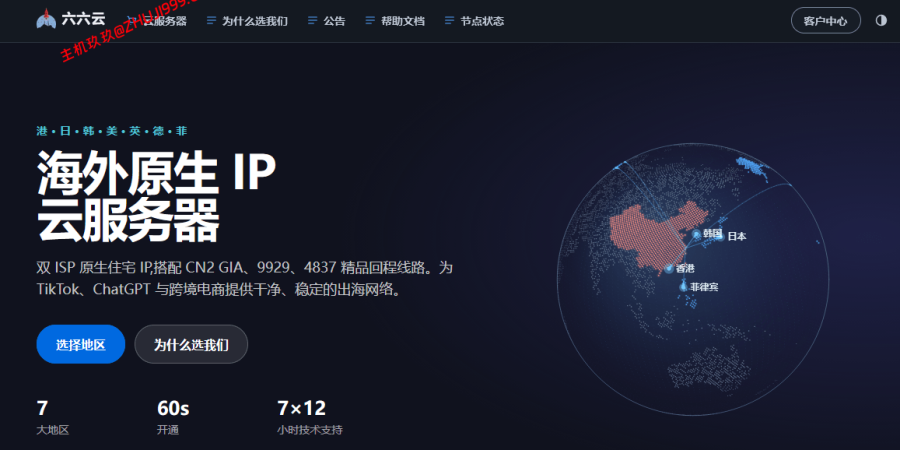Select the 韩国 node marker on globe
The height and width of the screenshot is (450, 900).
(x=696, y=234)
